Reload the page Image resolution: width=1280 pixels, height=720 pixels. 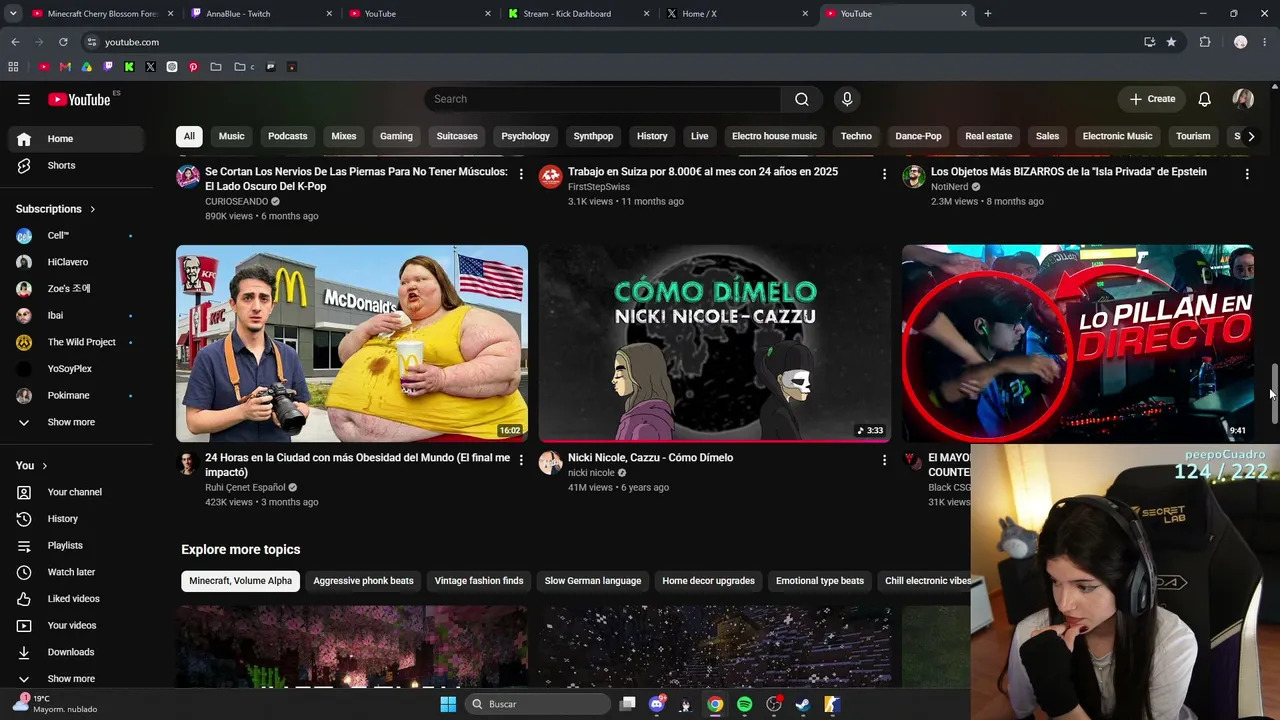coord(63,42)
